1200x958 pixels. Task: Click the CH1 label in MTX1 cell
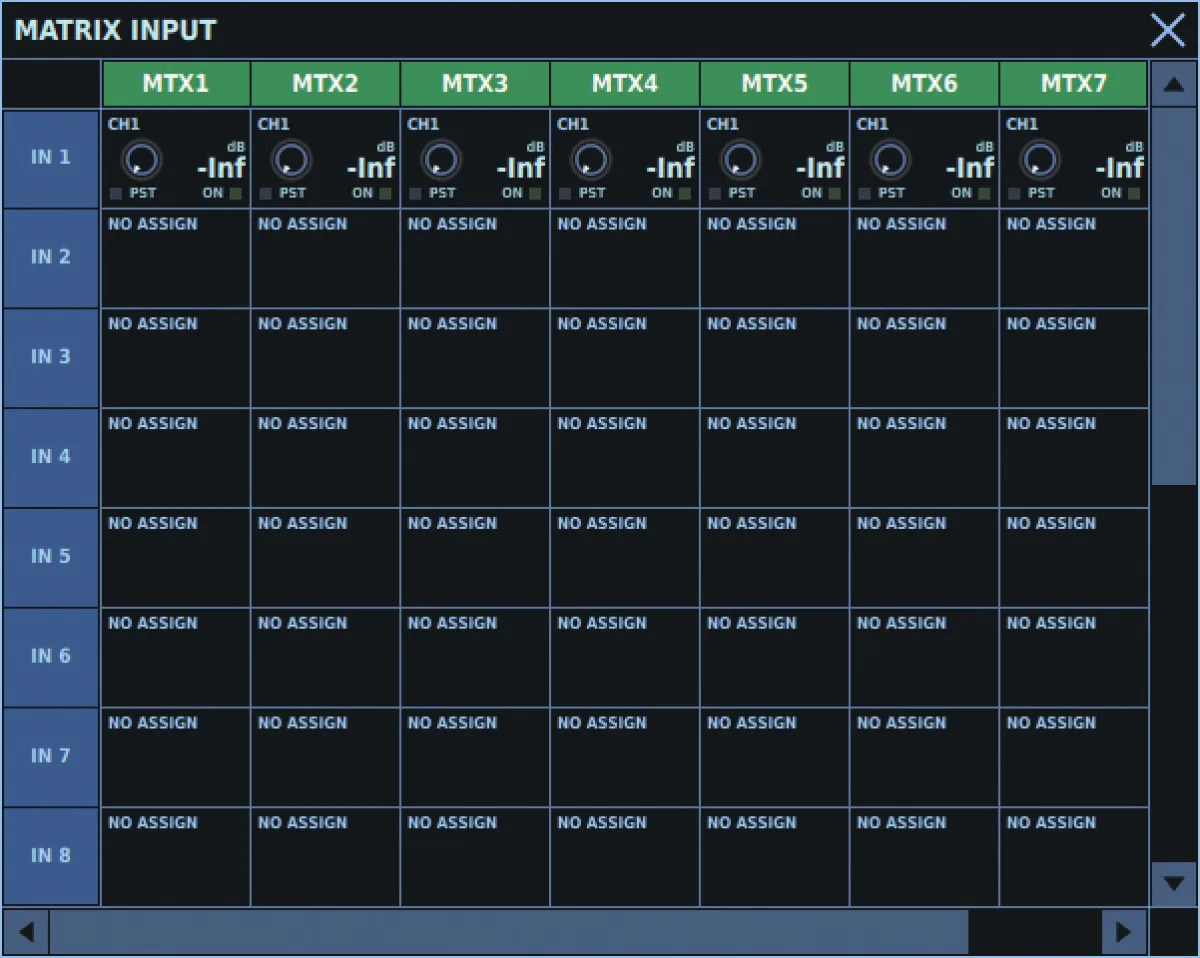tap(124, 125)
